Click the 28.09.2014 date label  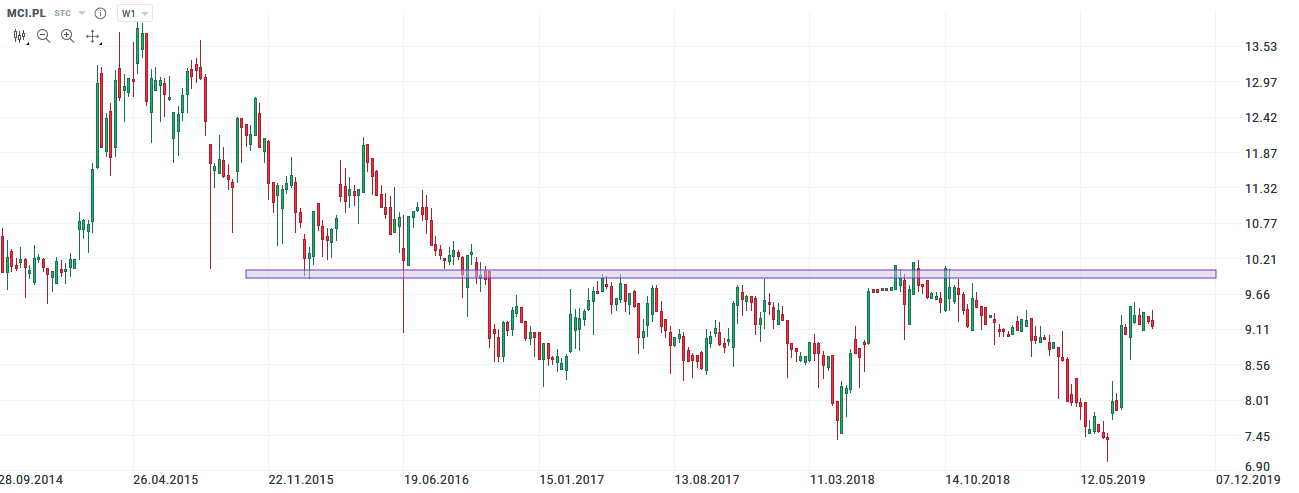coord(30,481)
